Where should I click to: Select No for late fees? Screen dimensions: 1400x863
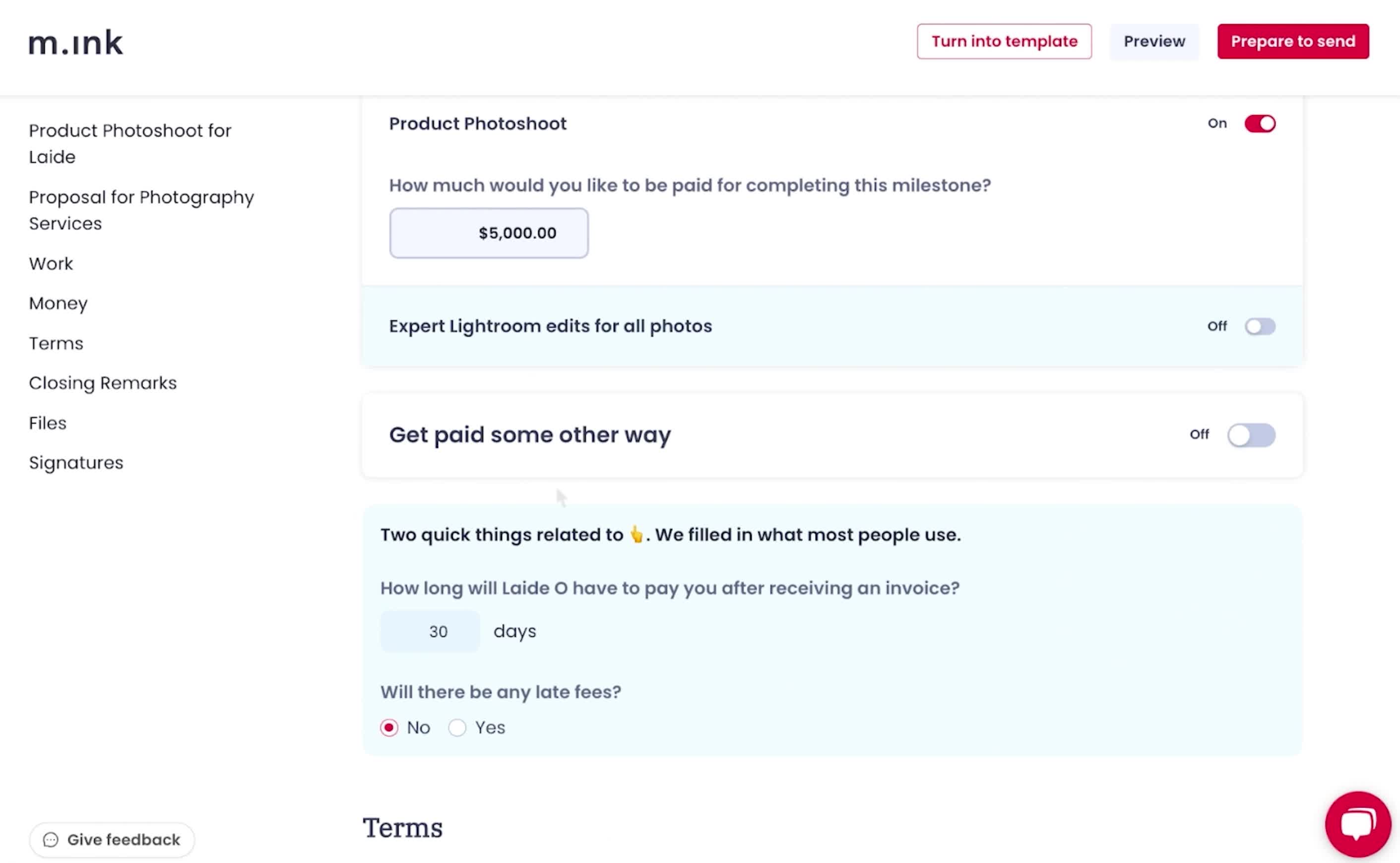[389, 728]
